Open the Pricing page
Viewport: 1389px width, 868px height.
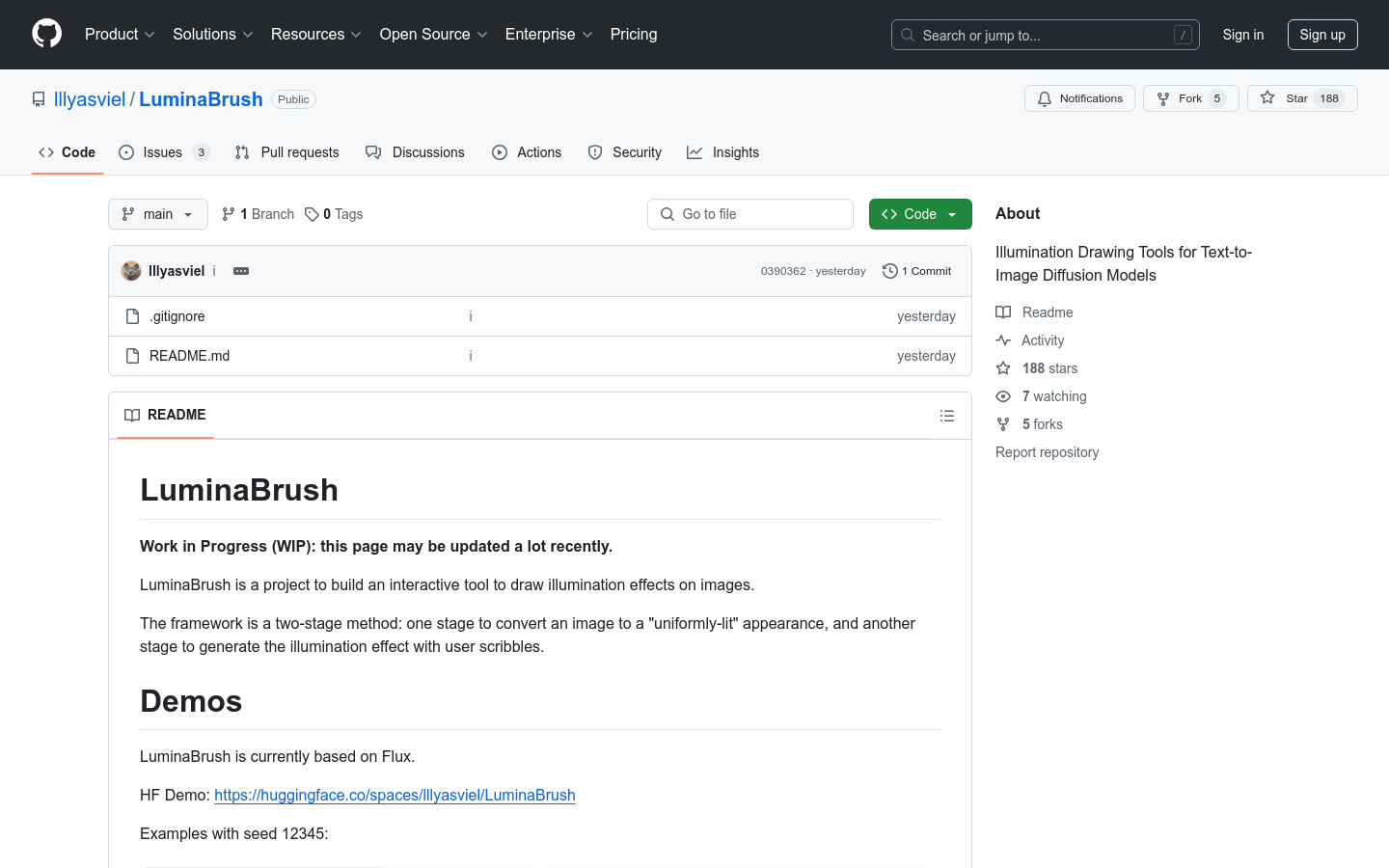(634, 35)
